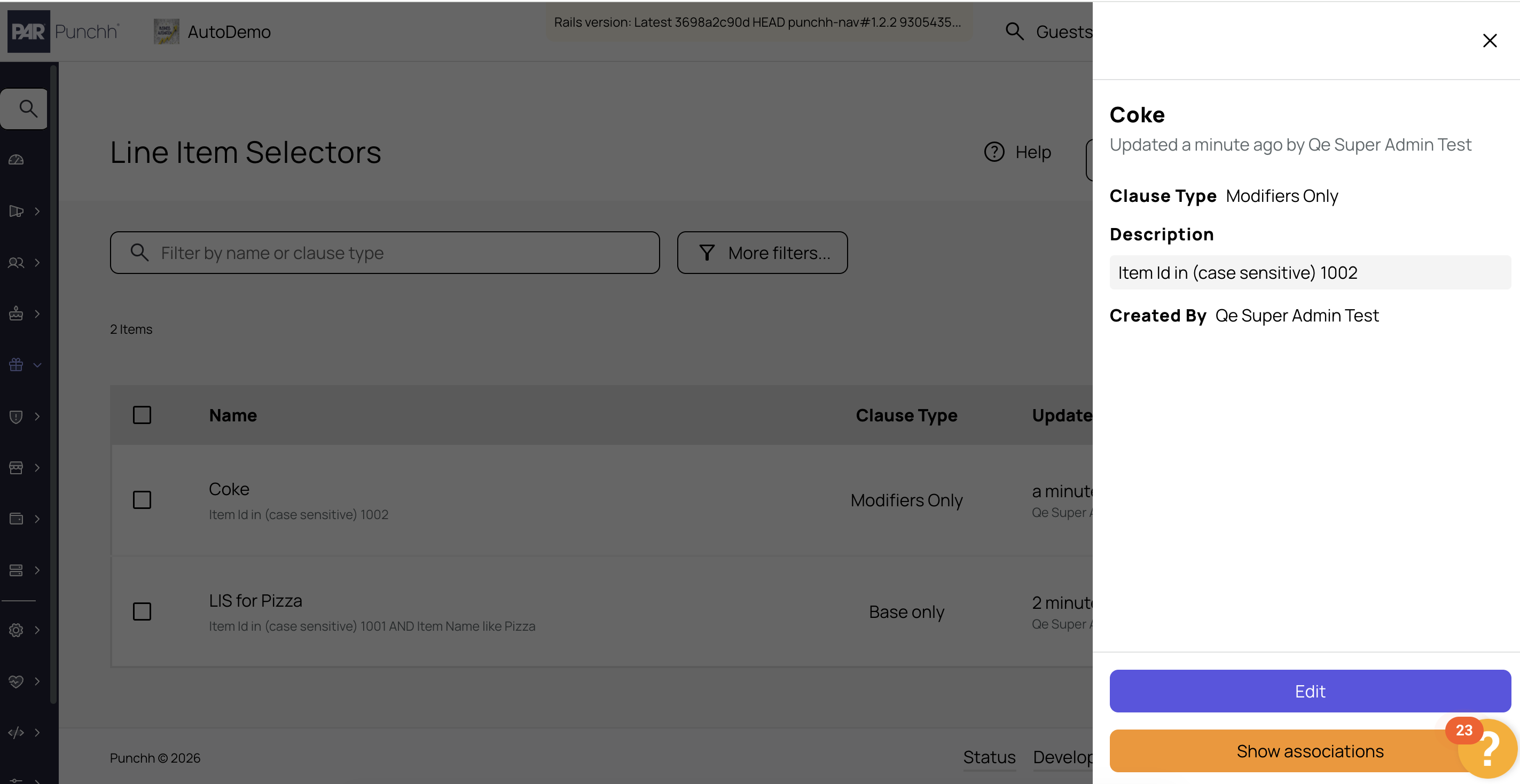Click the 2 Items count text
This screenshot has width=1520, height=784.
pyautogui.click(x=131, y=329)
